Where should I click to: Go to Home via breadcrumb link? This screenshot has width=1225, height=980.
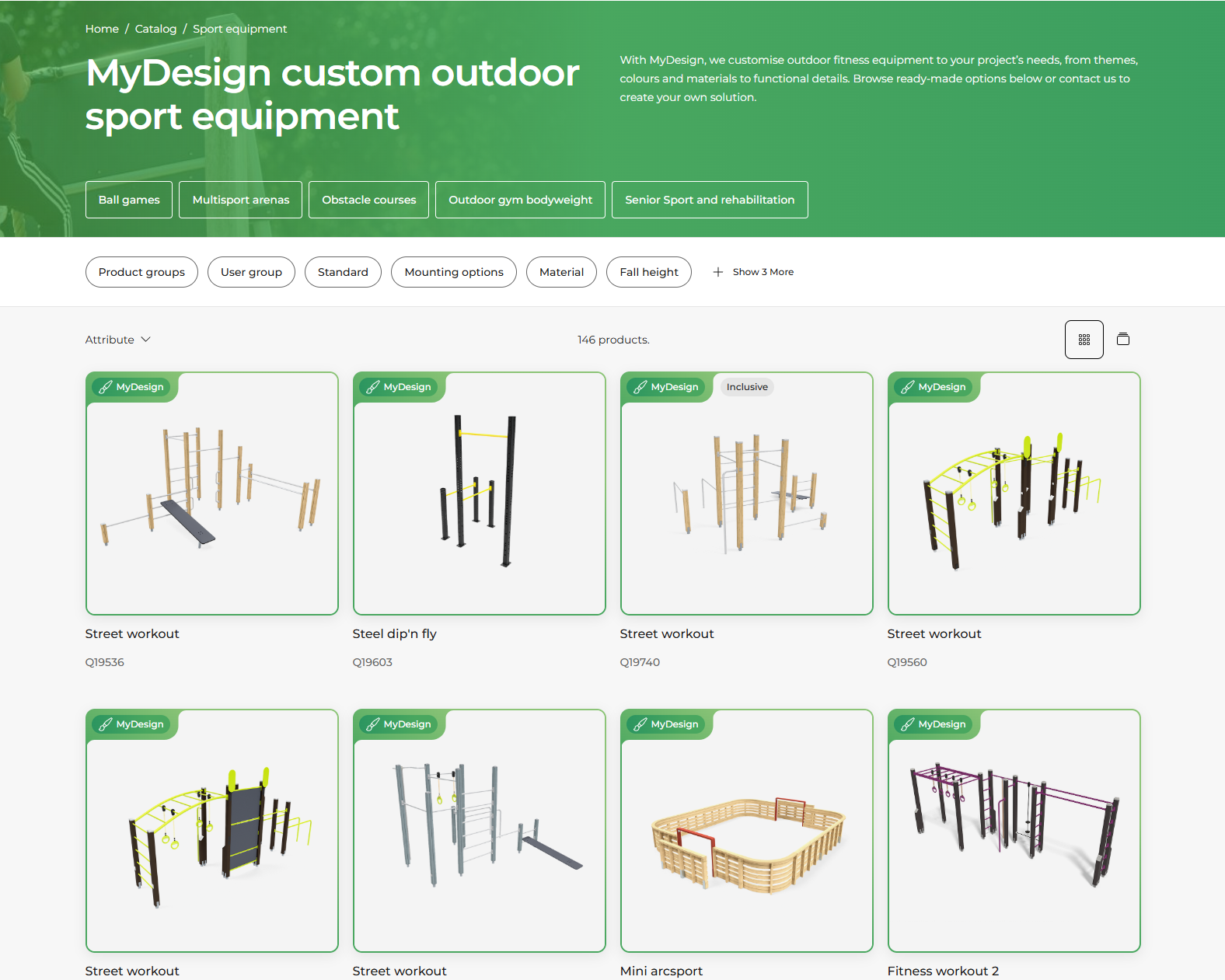102,29
